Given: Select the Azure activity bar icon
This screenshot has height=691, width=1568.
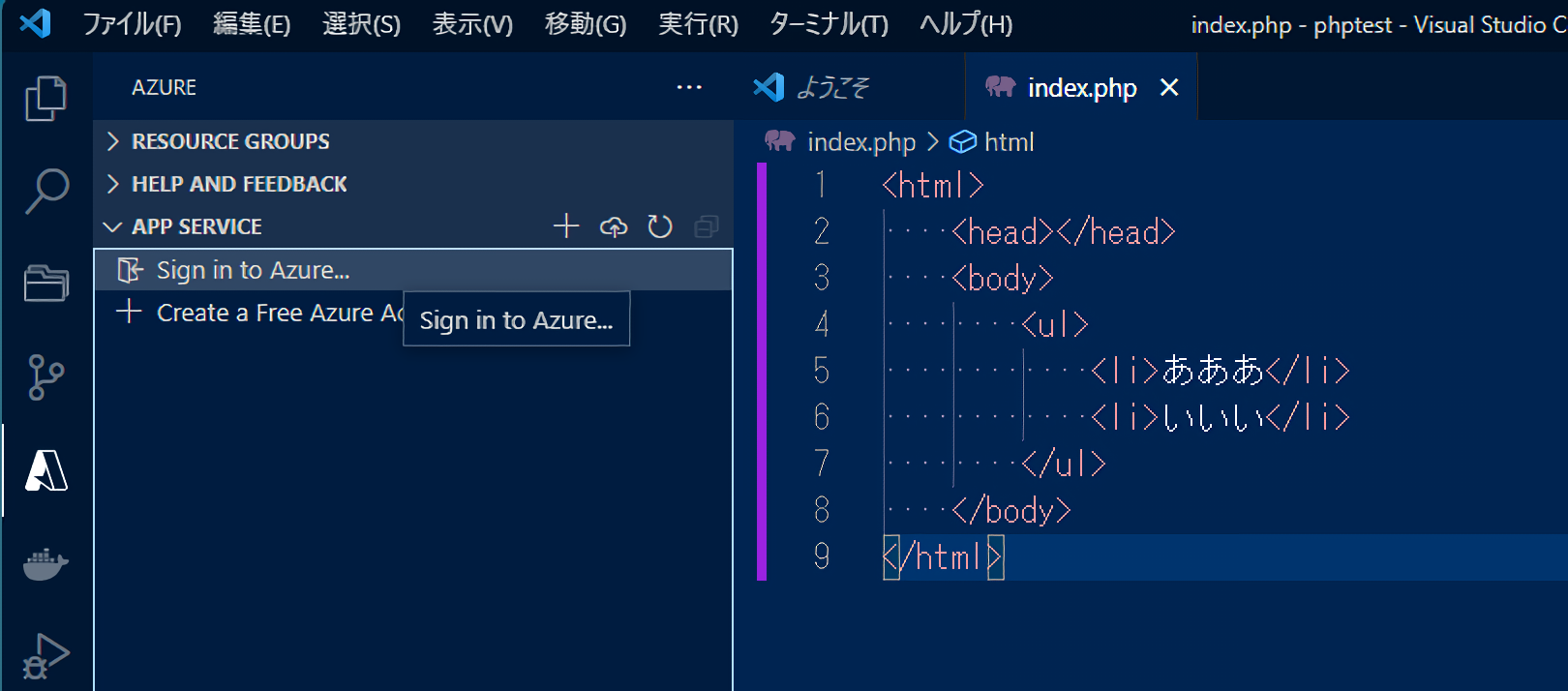Looking at the screenshot, I should point(45,470).
